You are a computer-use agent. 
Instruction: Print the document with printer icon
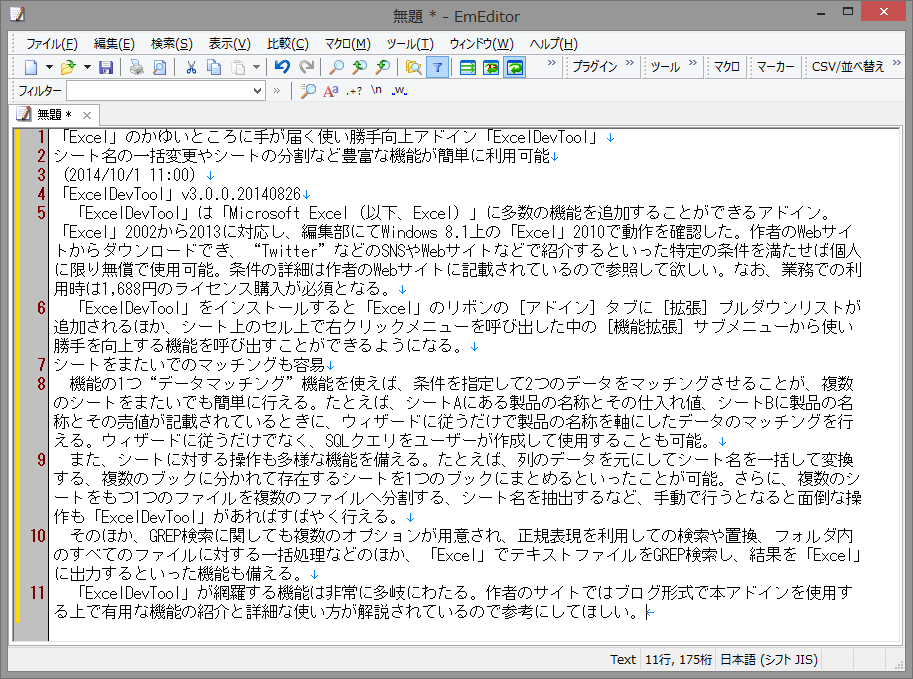[136, 68]
